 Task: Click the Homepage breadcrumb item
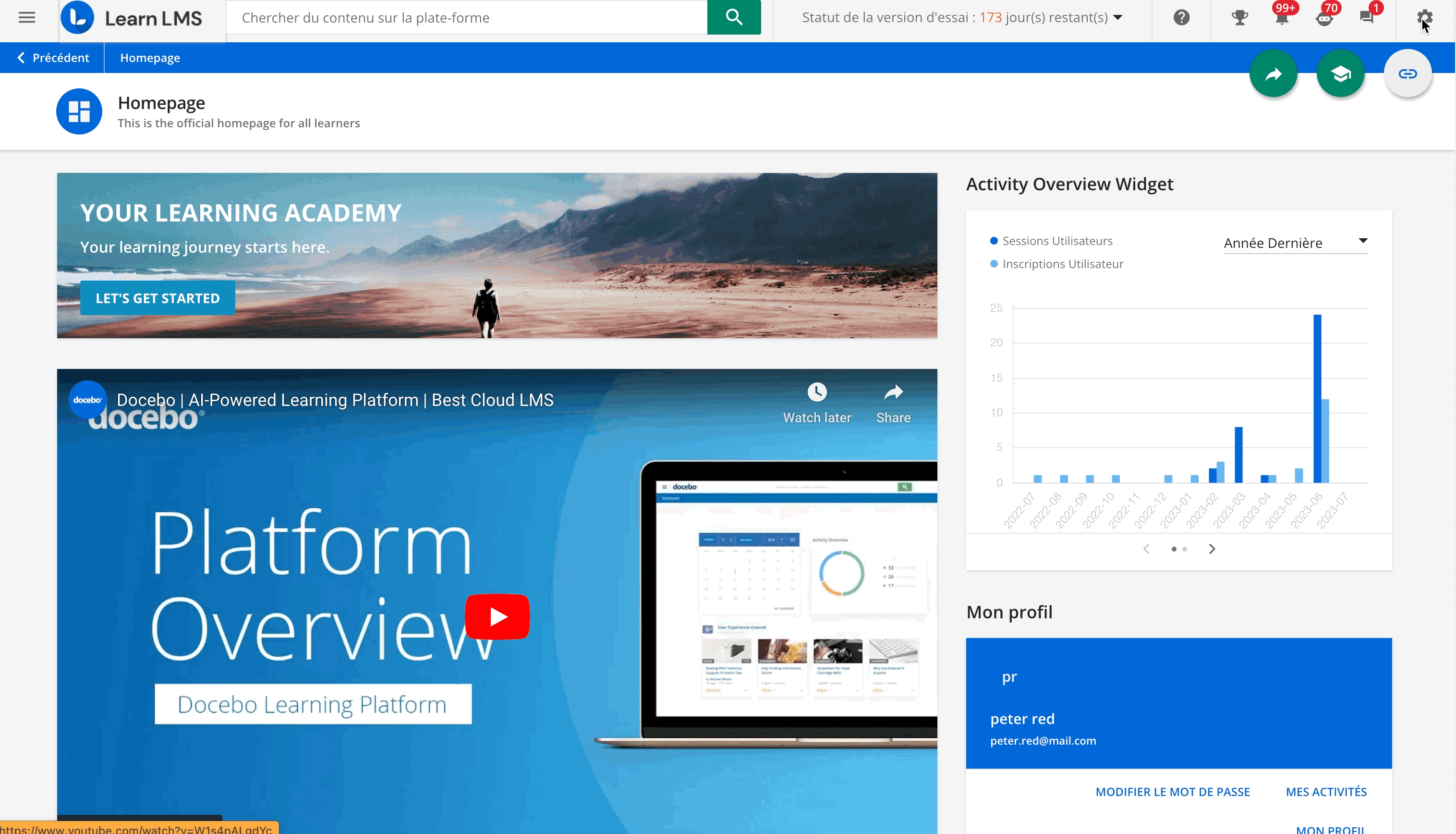click(x=149, y=57)
